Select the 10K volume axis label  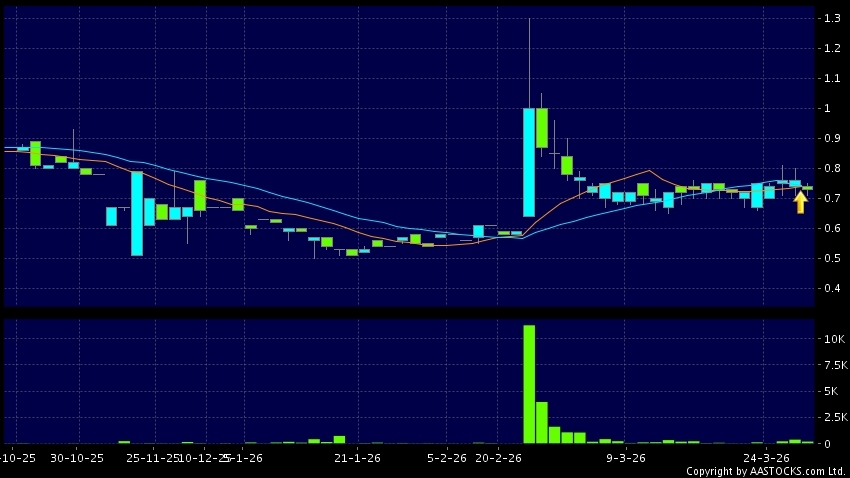[x=829, y=340]
